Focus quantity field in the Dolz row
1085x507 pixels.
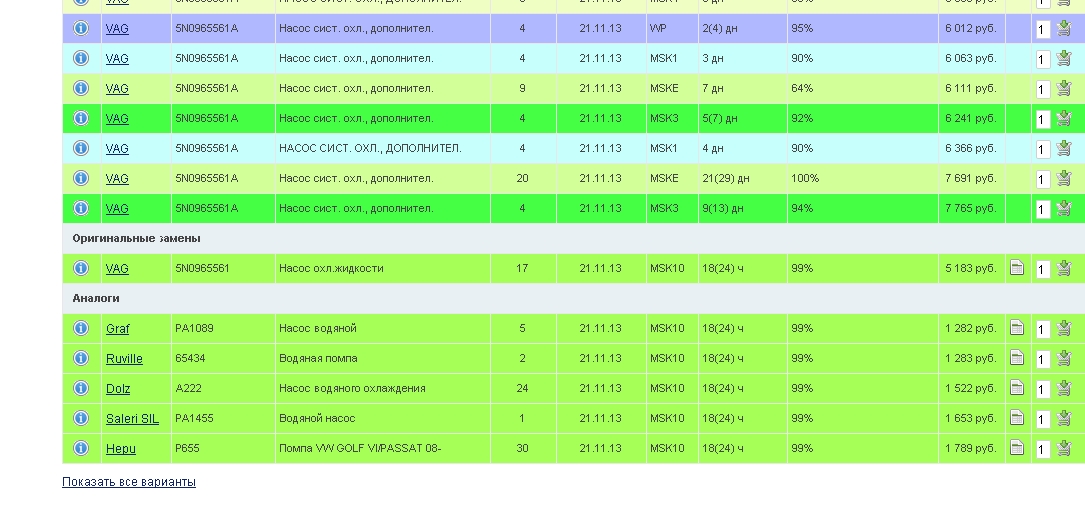tap(1043, 389)
